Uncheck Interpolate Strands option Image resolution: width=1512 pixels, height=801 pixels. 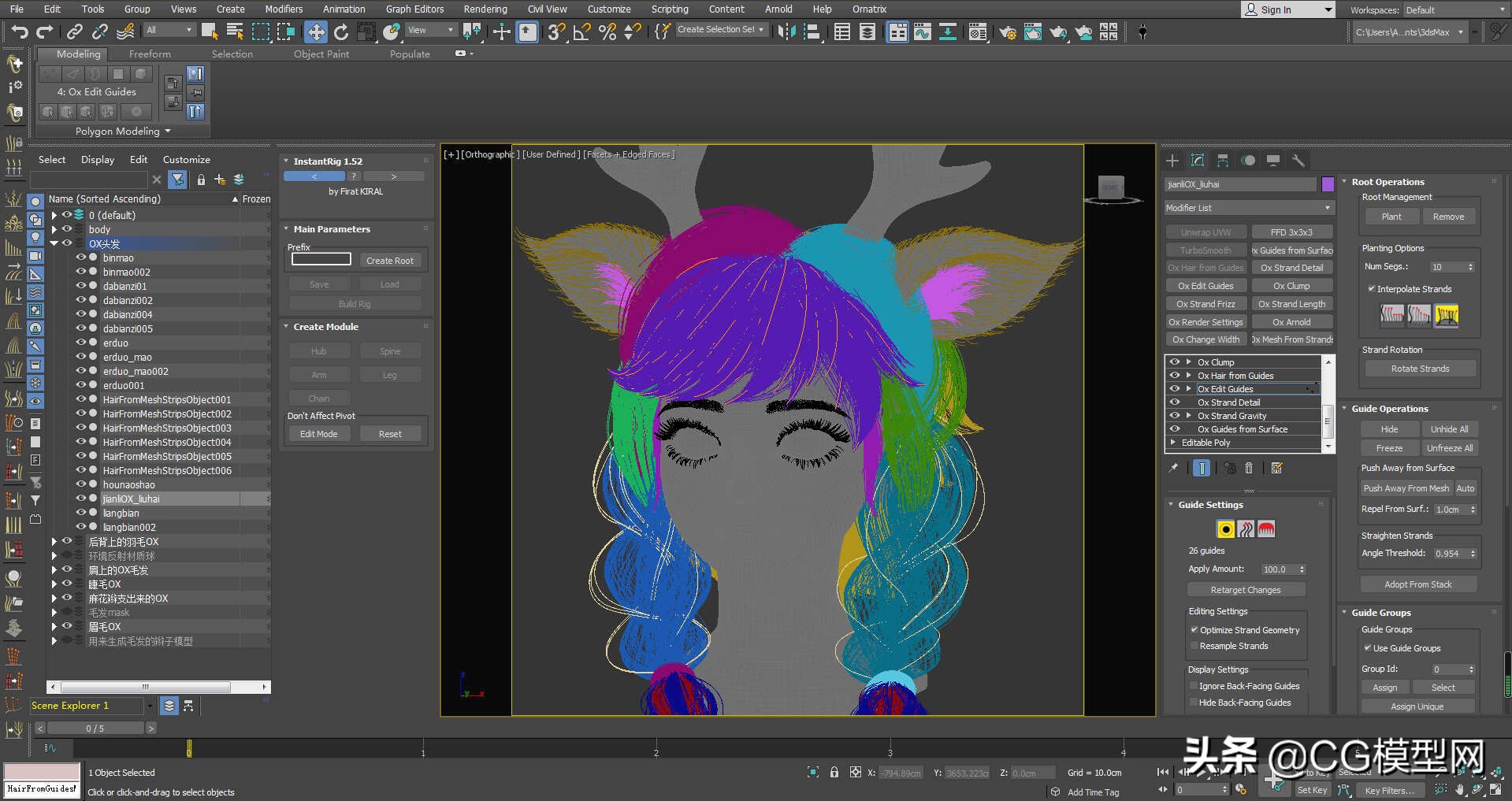(x=1371, y=289)
